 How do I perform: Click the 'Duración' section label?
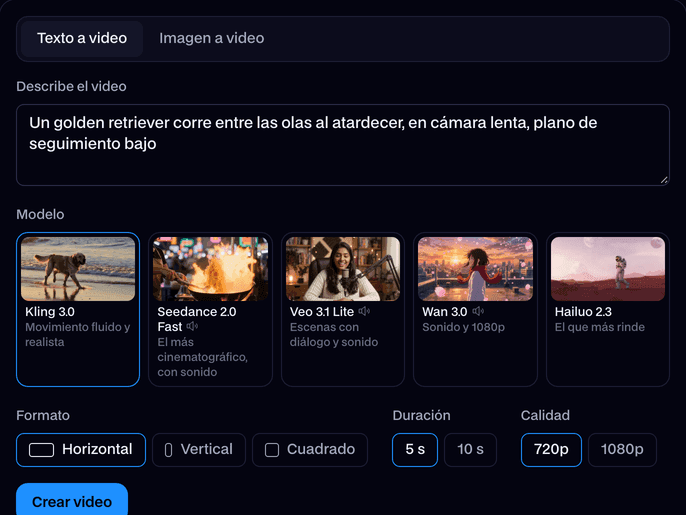(421, 415)
